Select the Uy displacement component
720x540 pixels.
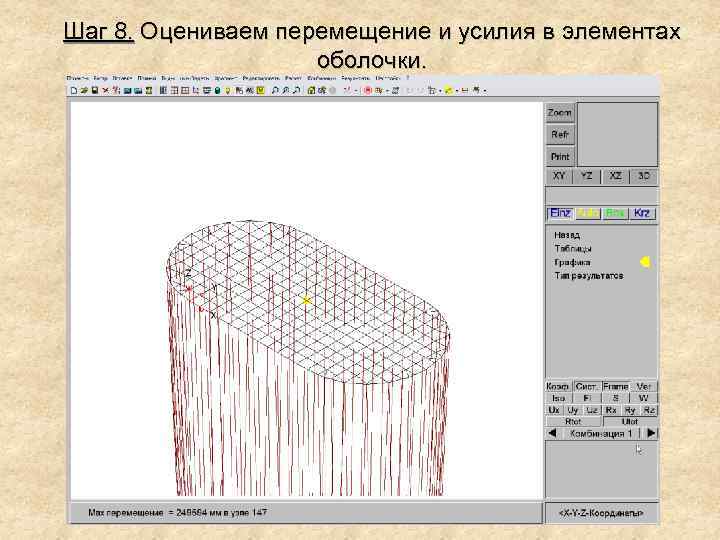pos(573,410)
